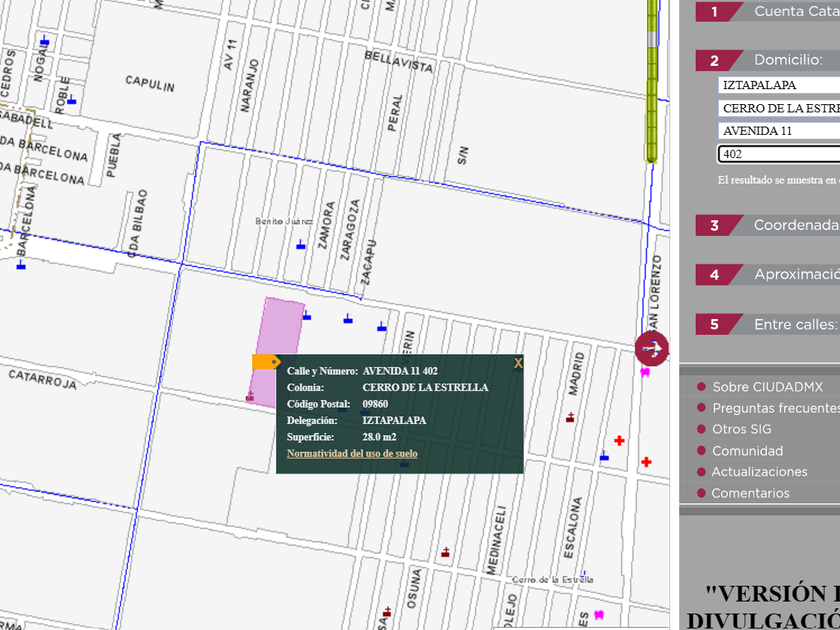Click the AVENIDA 11 street field

[x=779, y=131]
